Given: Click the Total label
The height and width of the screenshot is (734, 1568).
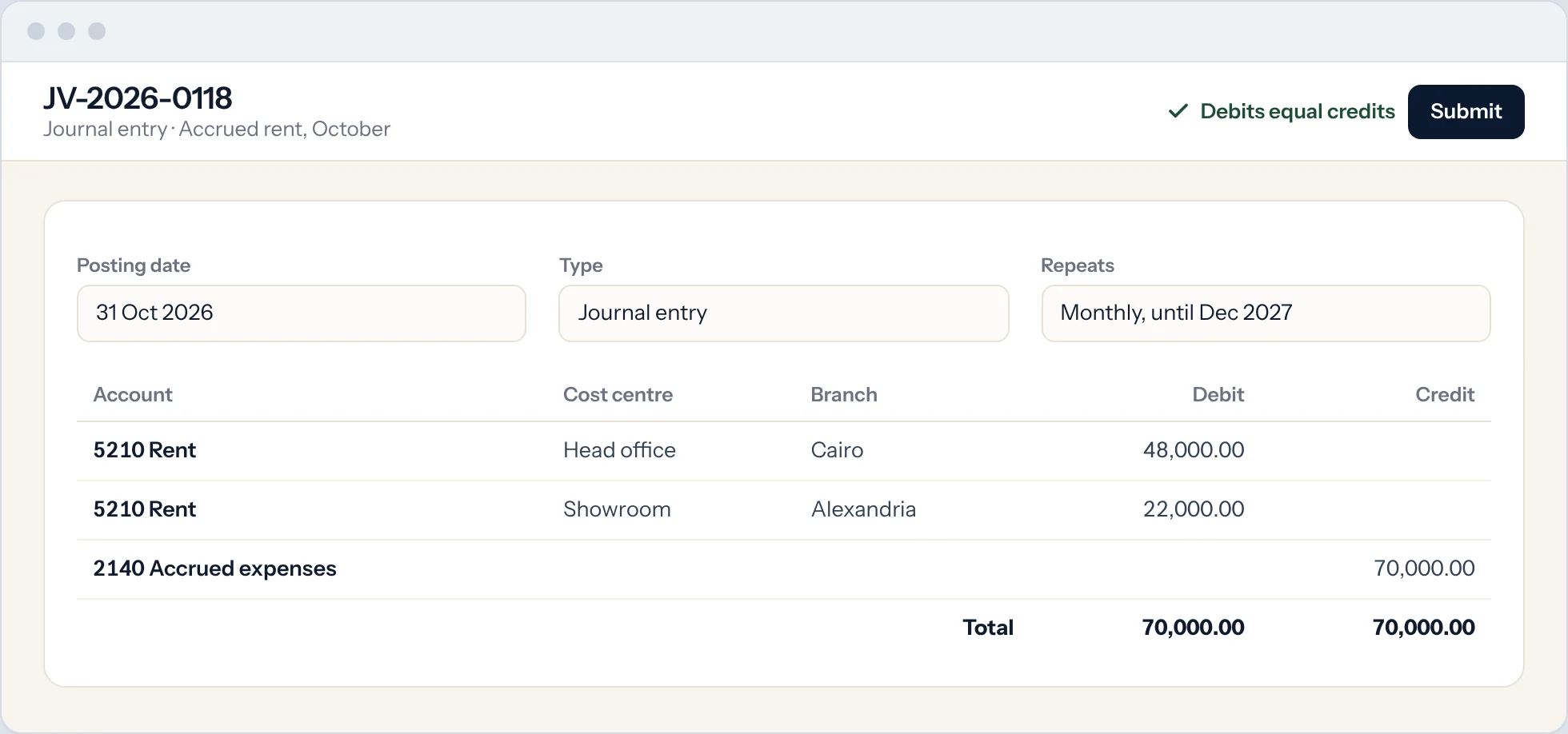Looking at the screenshot, I should click(988, 628).
